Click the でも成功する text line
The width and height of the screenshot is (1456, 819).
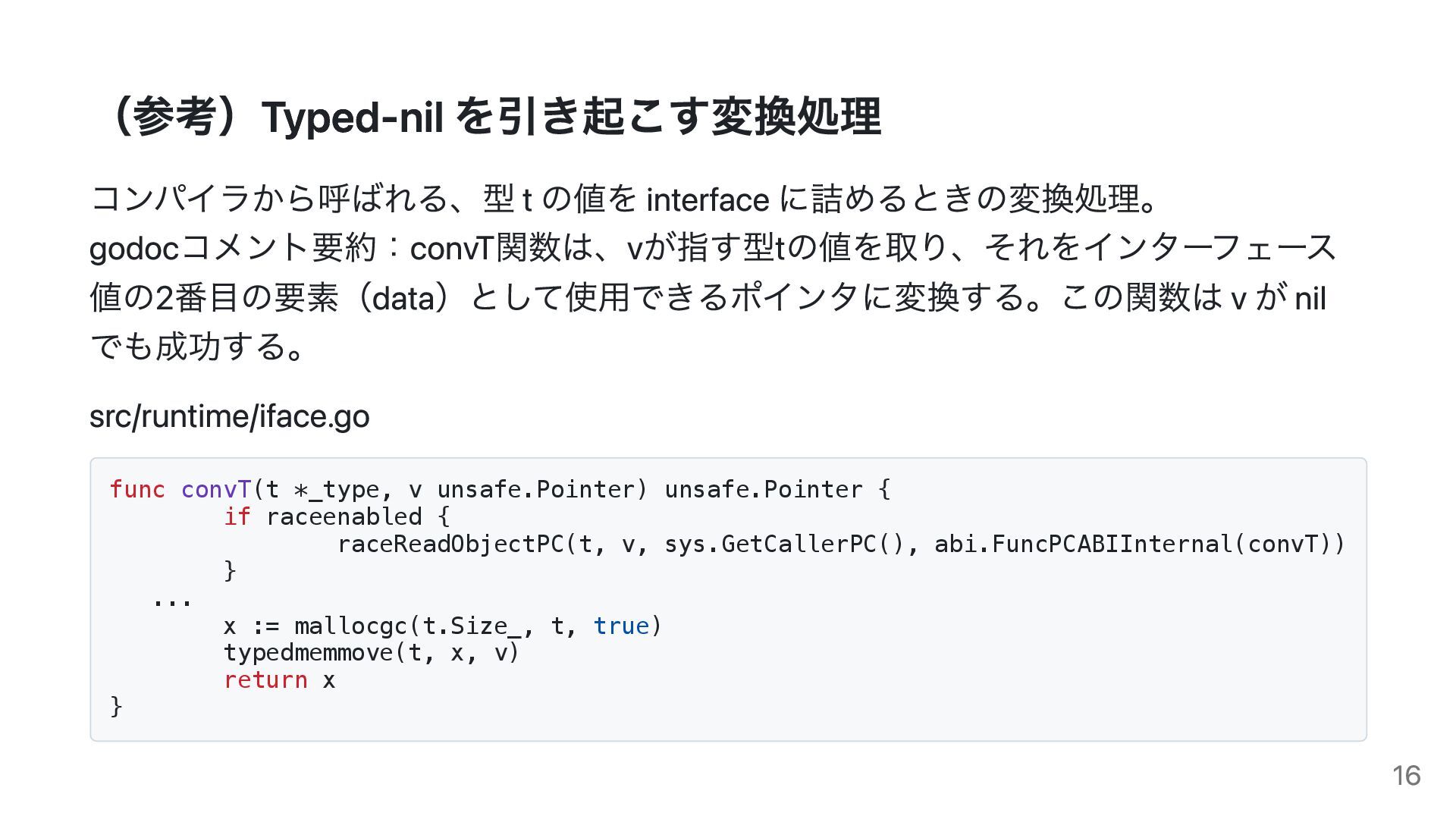[x=198, y=347]
